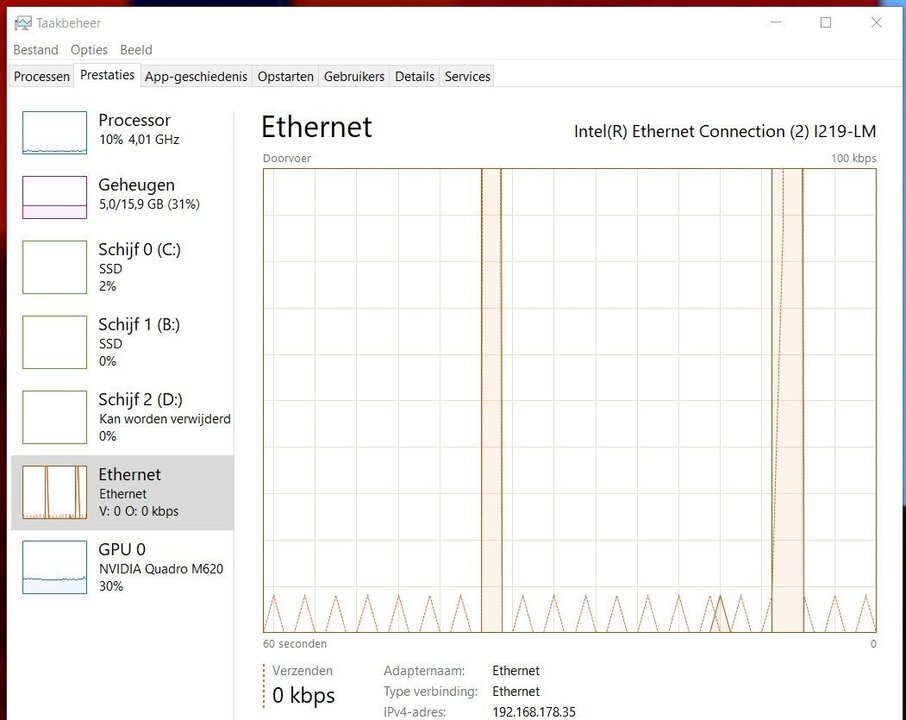Click the Processor mini graph thumbnail

(55, 133)
